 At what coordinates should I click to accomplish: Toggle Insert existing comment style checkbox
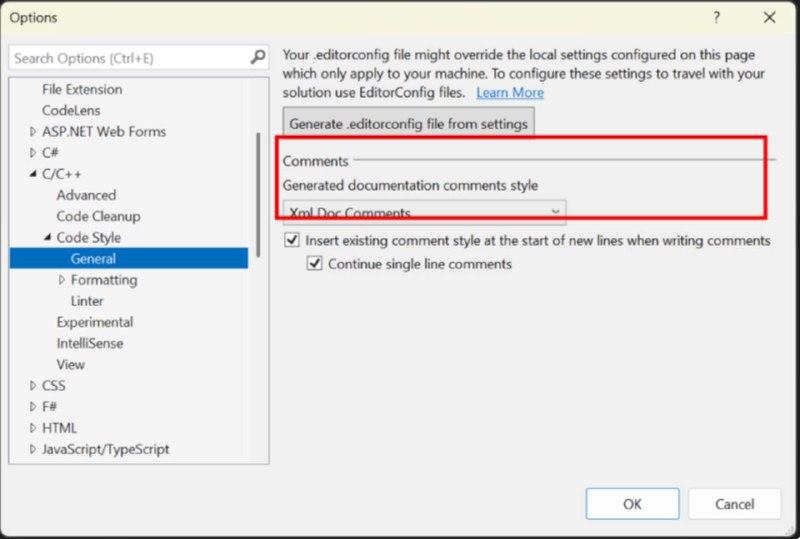[292, 240]
